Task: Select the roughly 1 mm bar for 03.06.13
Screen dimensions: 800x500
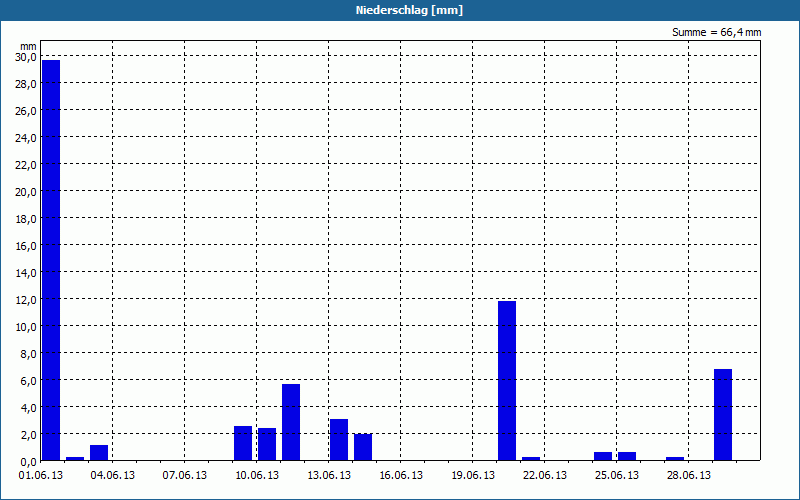Action: [x=99, y=453]
